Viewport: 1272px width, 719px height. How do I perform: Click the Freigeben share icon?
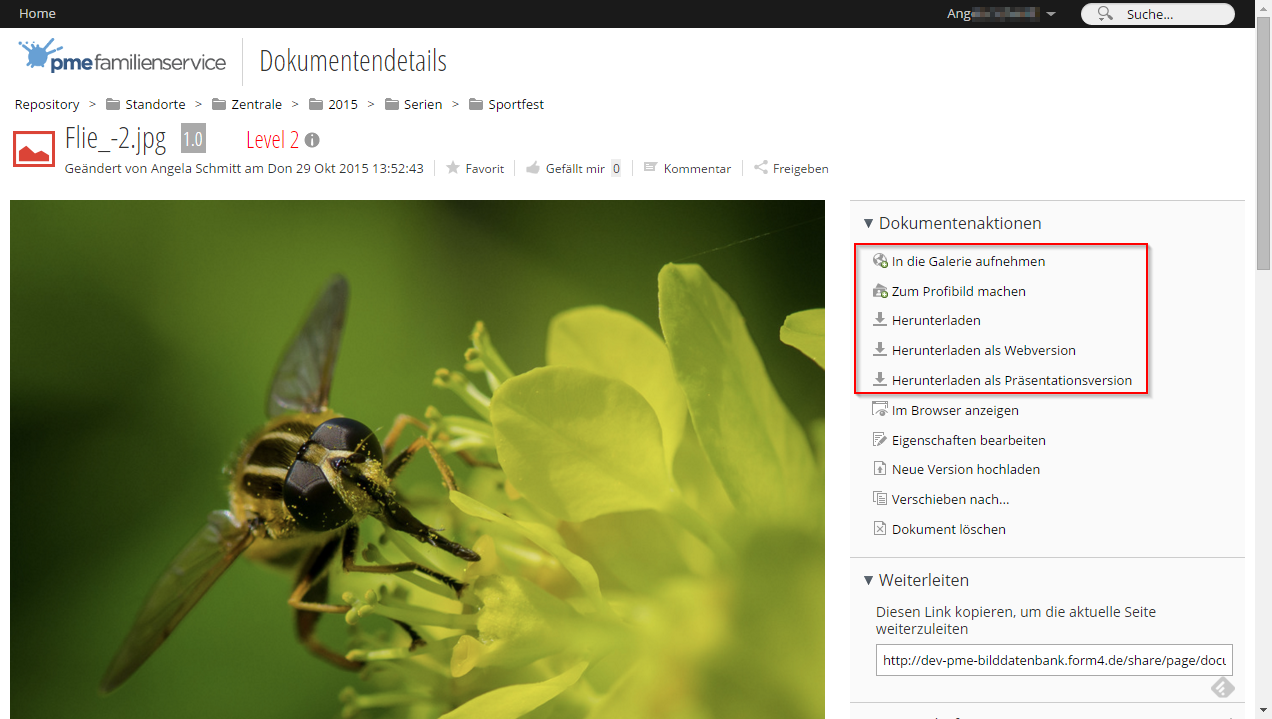(x=761, y=168)
